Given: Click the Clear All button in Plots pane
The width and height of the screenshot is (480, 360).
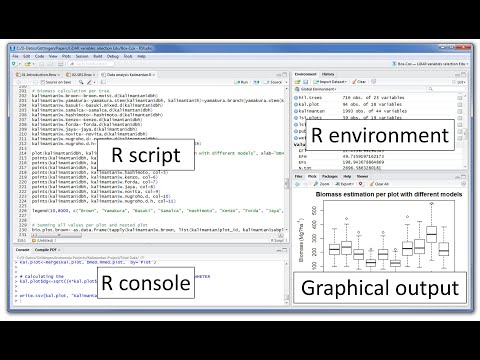Looking at the screenshot, I should [x=379, y=184].
